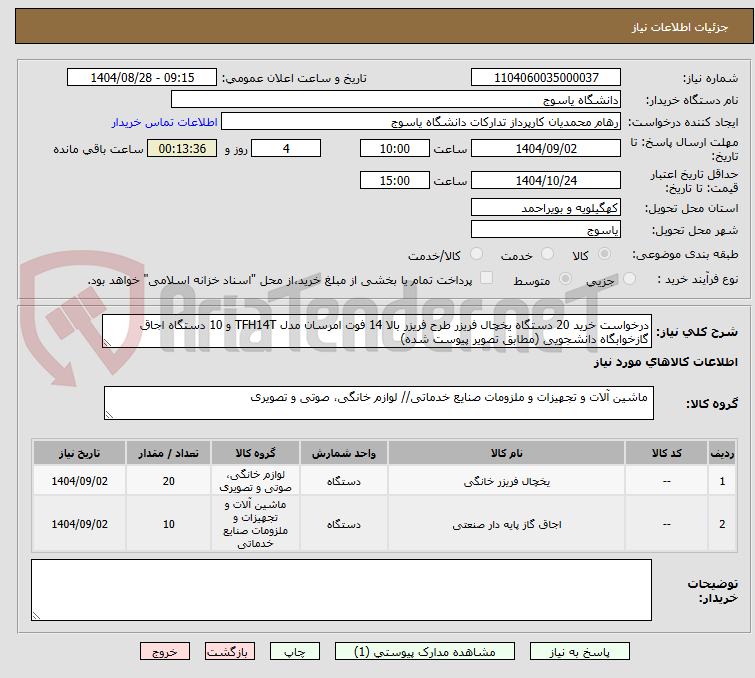
Task: Click the اطلاعات کالاهای مورد نیاز section heading
Action: click(x=665, y=362)
